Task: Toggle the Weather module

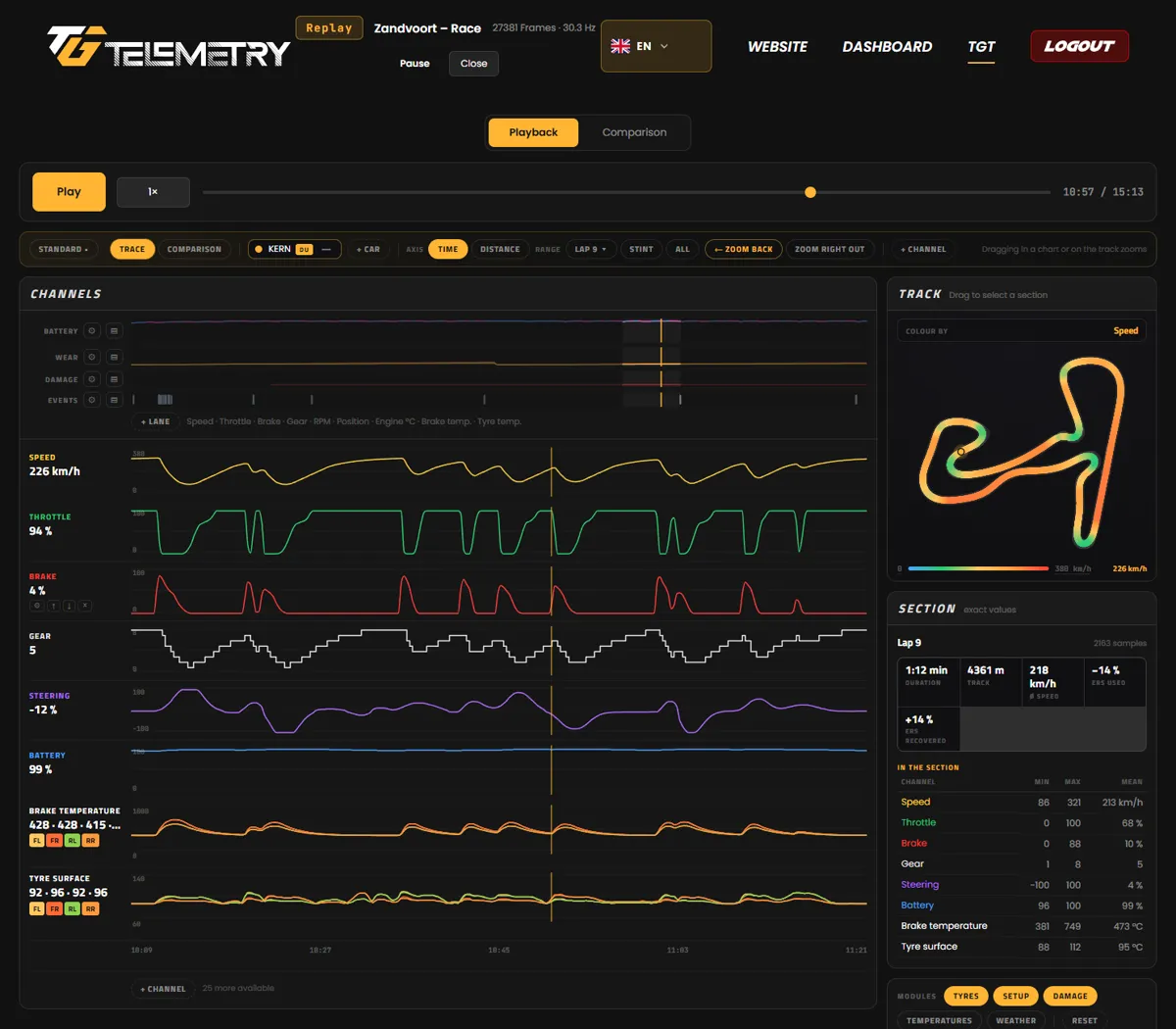Action: pyautogui.click(x=1015, y=1020)
